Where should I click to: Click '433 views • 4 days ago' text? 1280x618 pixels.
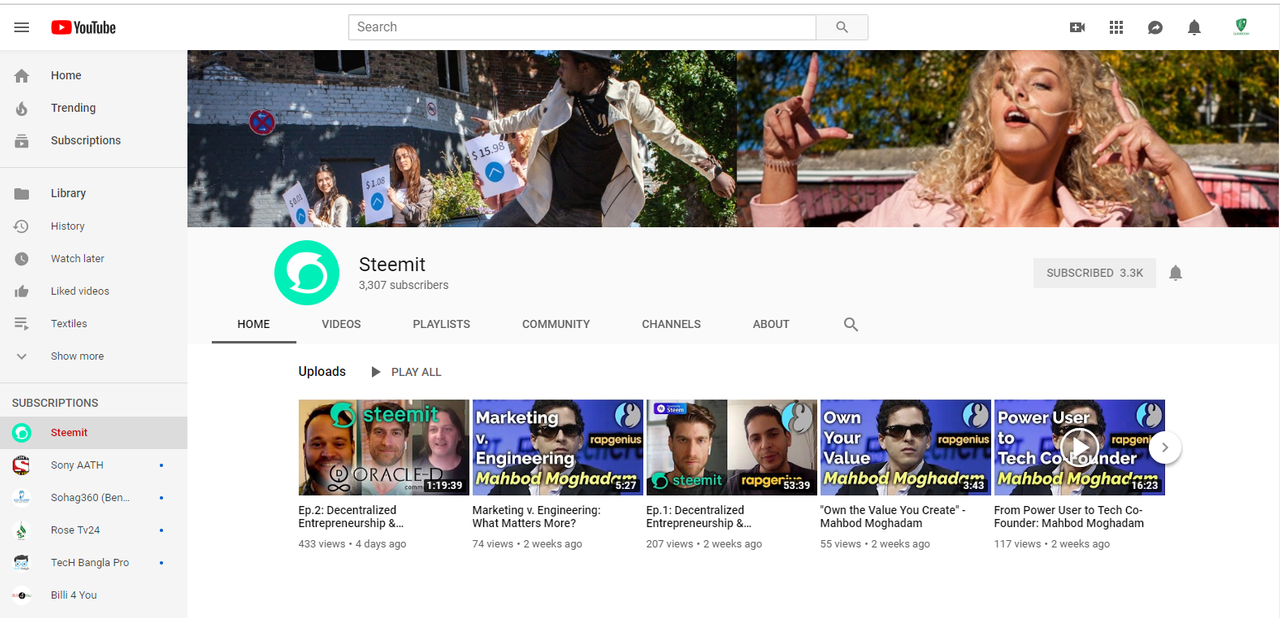(352, 544)
